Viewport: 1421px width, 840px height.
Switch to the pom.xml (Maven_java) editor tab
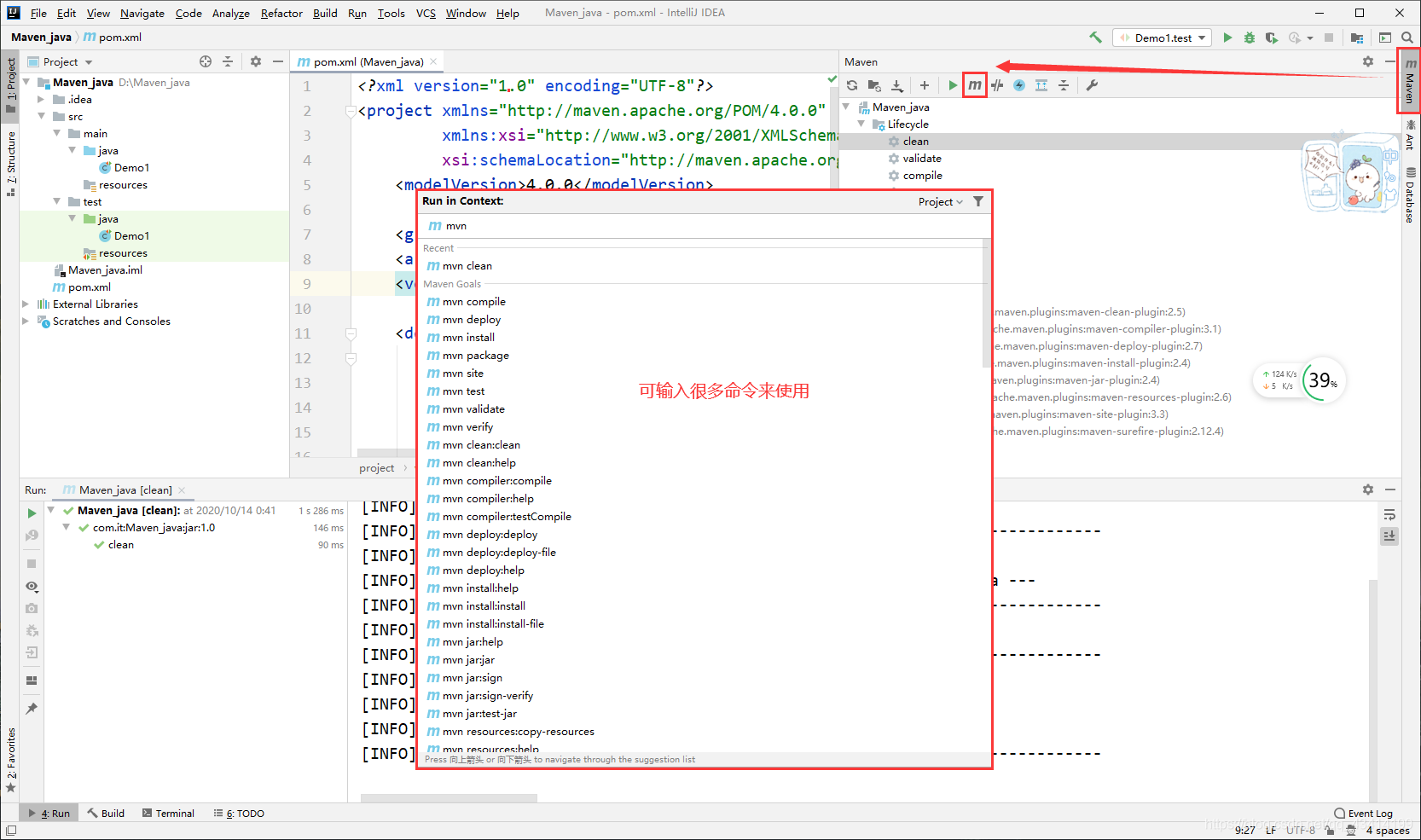[x=368, y=61]
